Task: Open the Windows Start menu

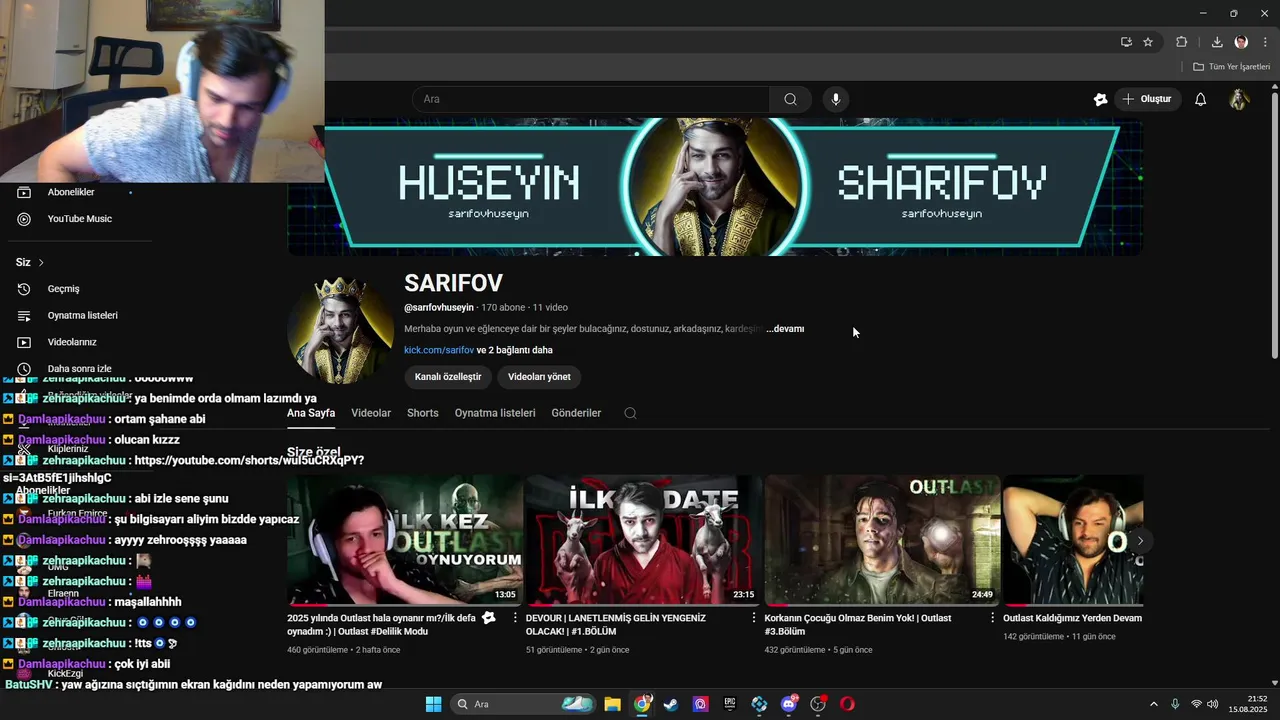Action: 433,704
